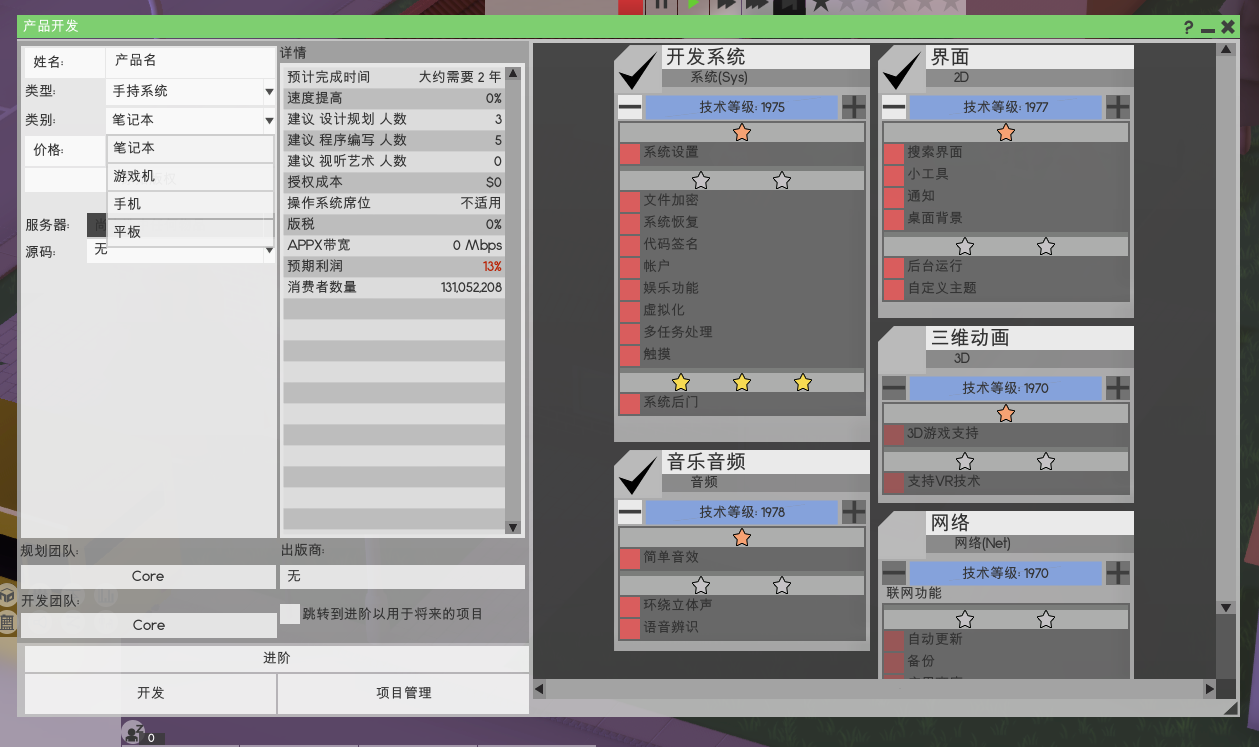Viewport: 1259px width, 747px height.
Task: Toggle the 开发系统 checkmark icon
Action: point(638,69)
